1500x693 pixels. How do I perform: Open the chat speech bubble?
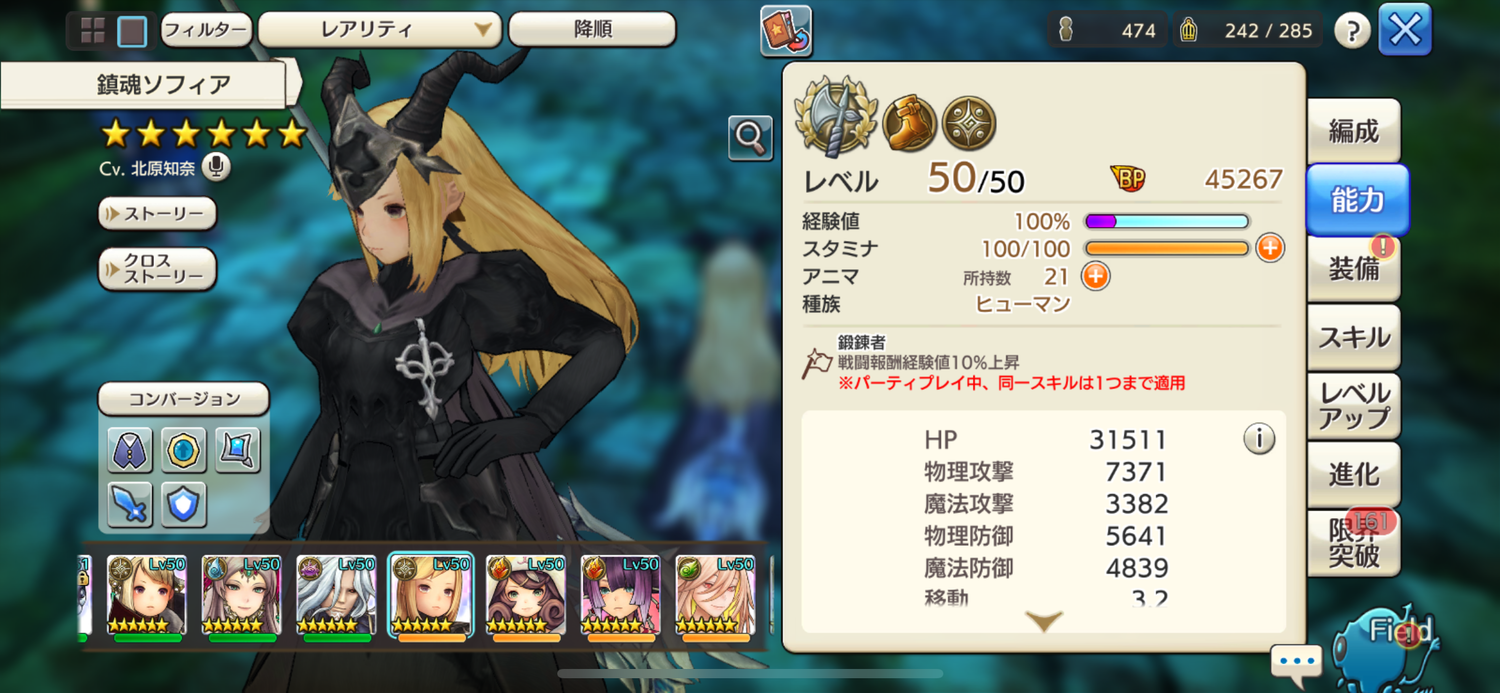[x=1297, y=662]
